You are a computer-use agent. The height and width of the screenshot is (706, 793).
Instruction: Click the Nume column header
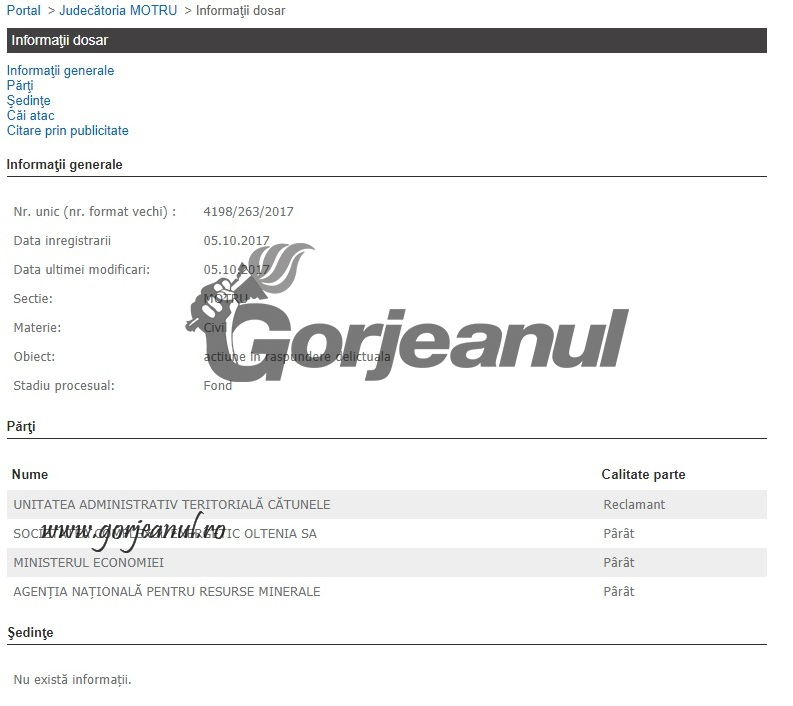(30, 475)
